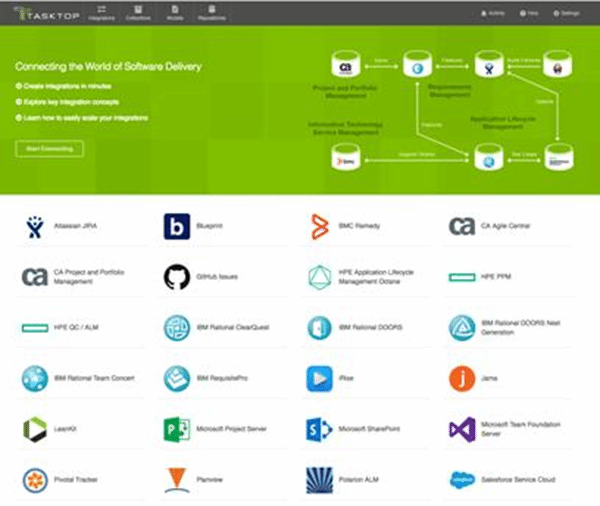Select the IBM RequisitePro icon
The height and width of the screenshot is (506, 600).
coord(177,379)
